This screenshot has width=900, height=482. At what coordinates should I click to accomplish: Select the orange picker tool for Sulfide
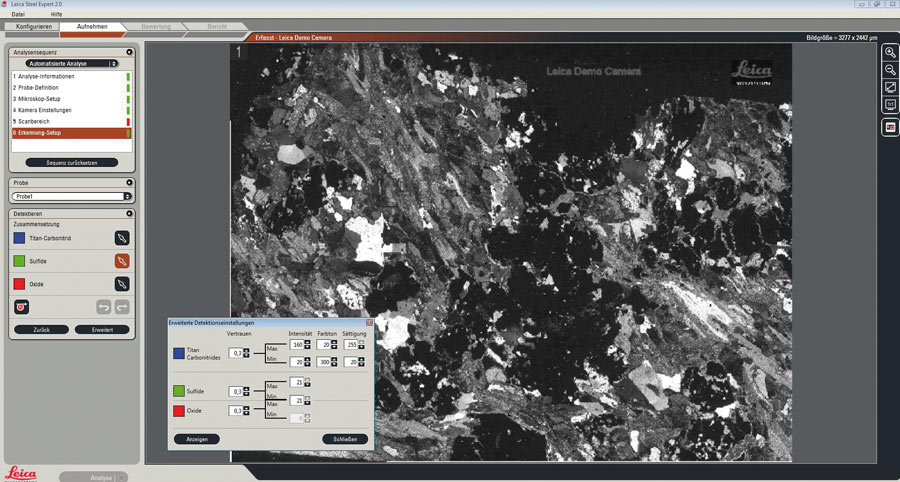pyautogui.click(x=121, y=261)
